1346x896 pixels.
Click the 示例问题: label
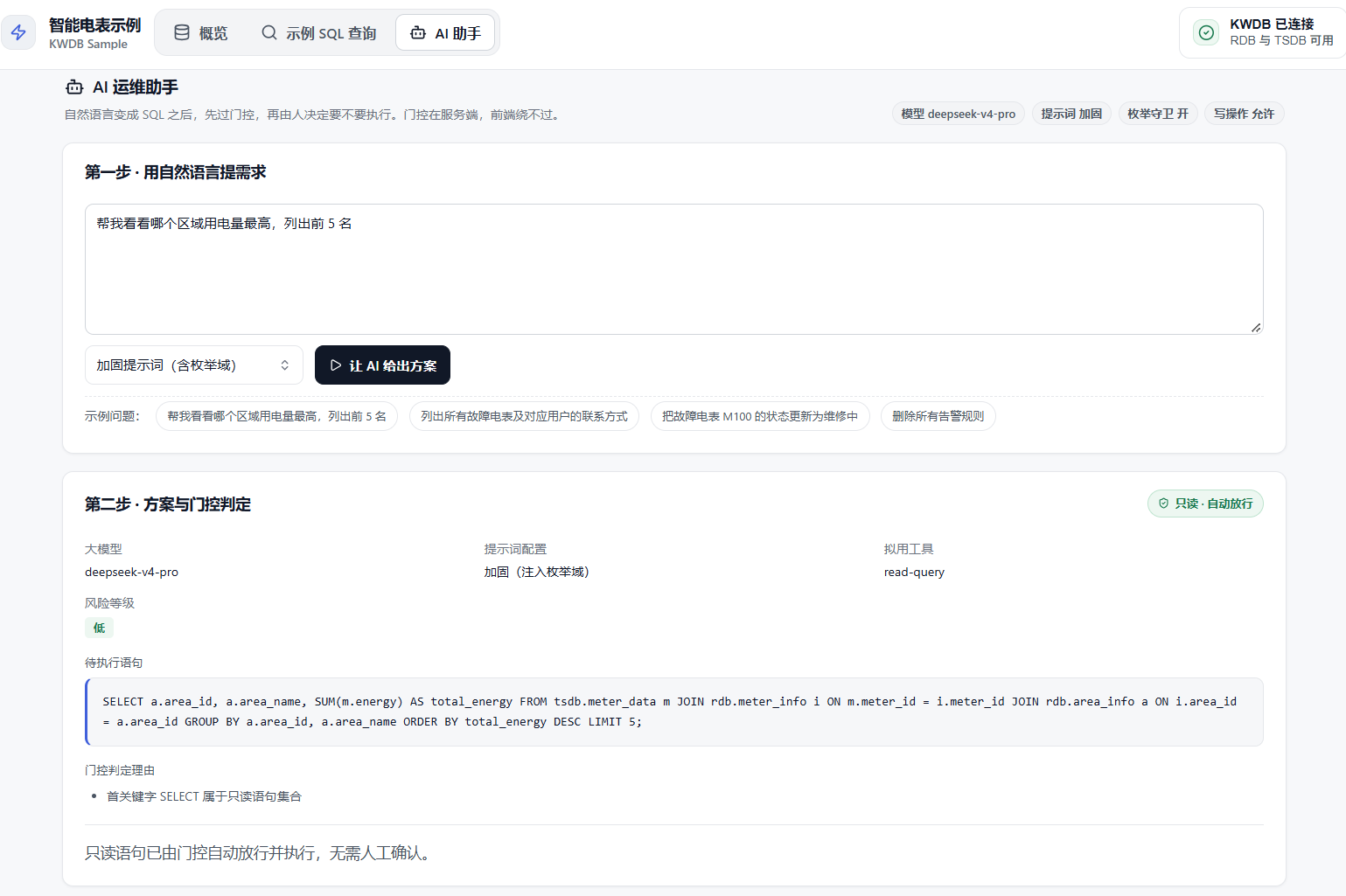point(112,416)
